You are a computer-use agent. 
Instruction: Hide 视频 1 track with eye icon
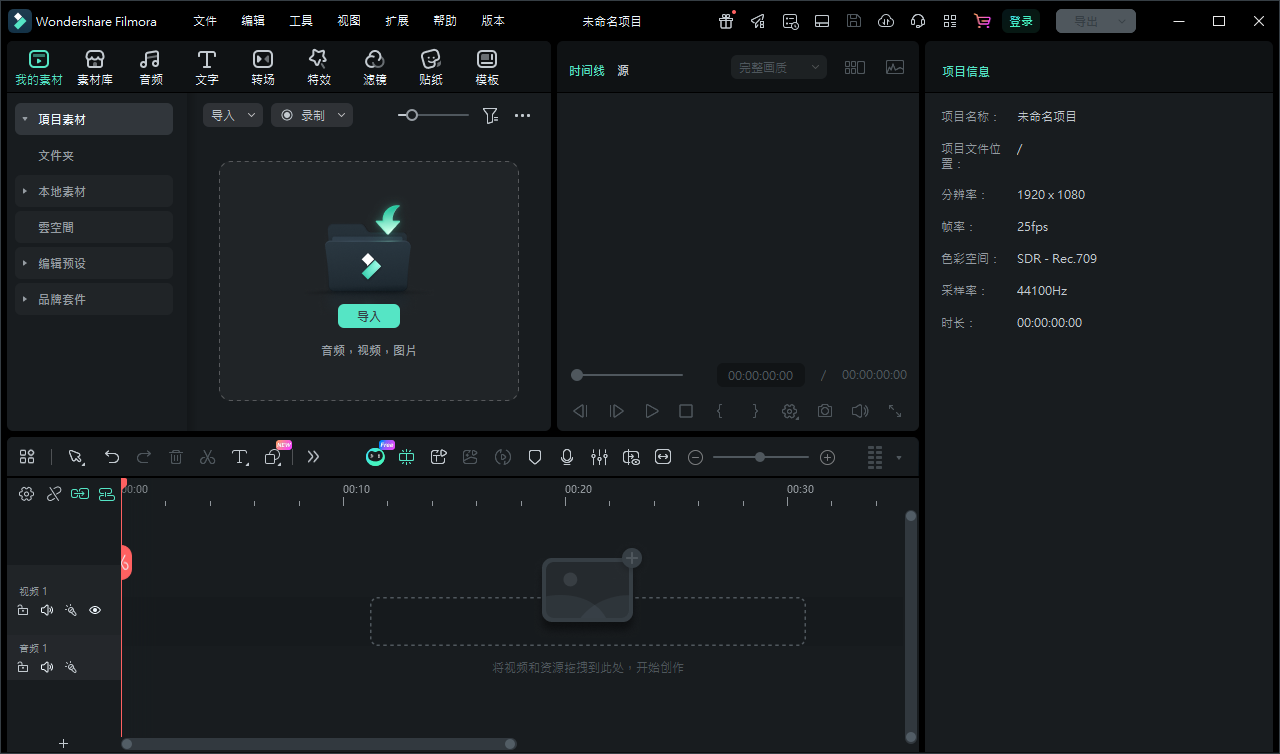coord(95,610)
